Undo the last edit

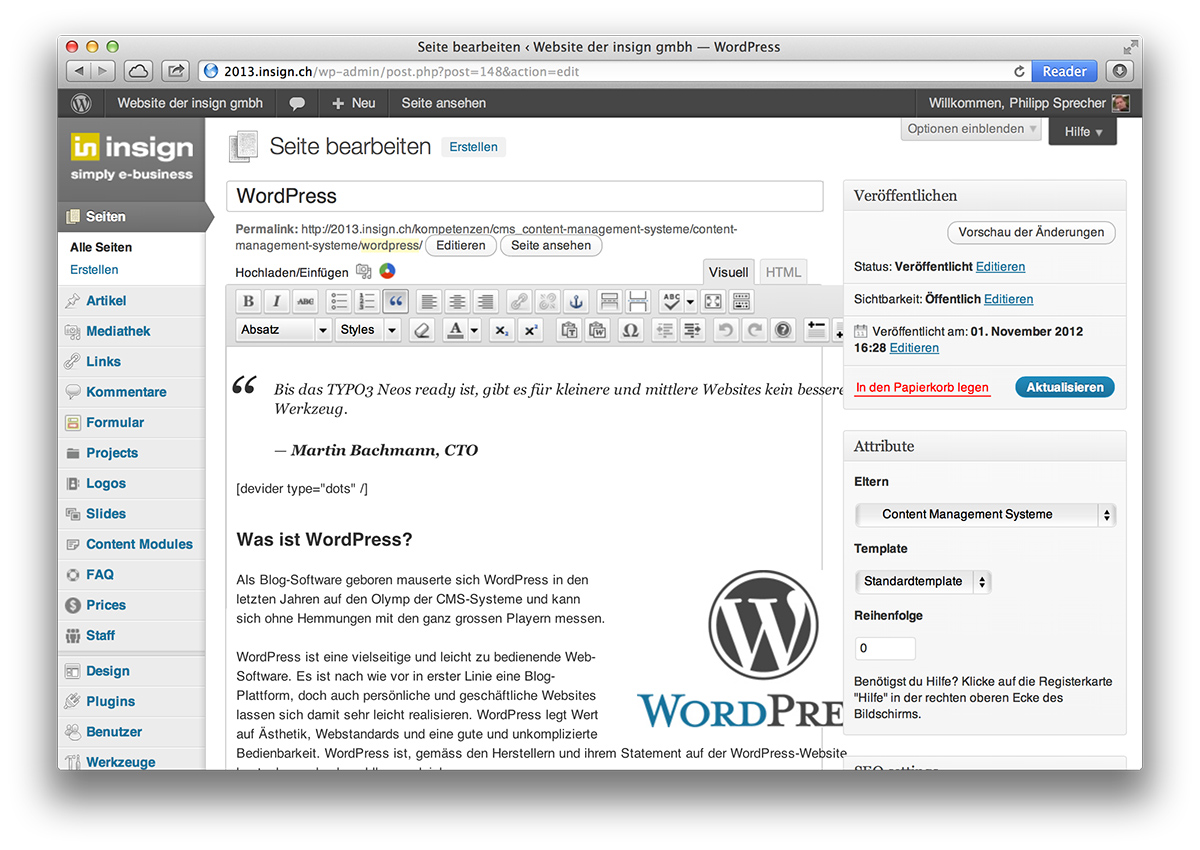click(726, 330)
